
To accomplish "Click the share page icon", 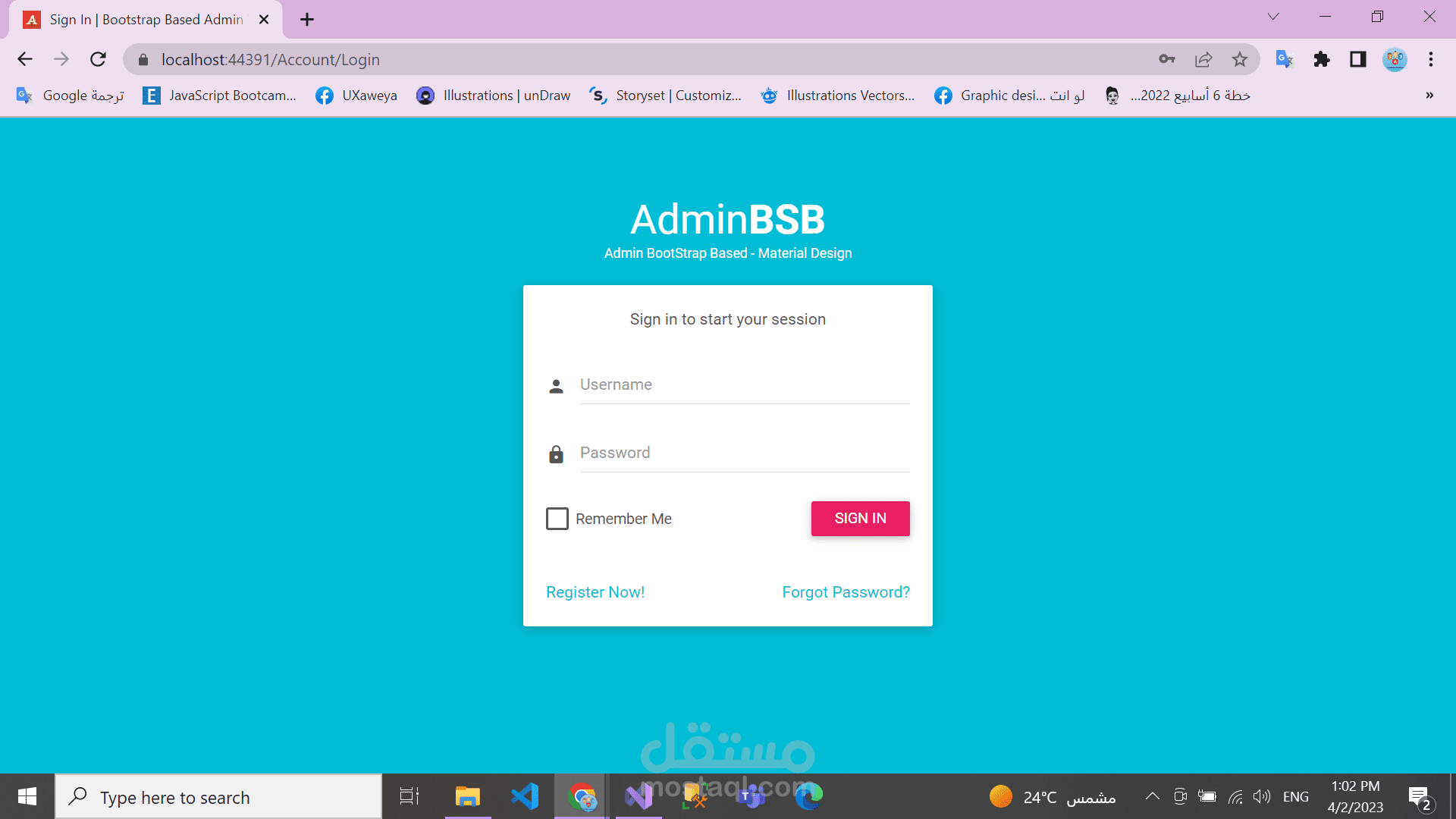I will click(x=1203, y=59).
